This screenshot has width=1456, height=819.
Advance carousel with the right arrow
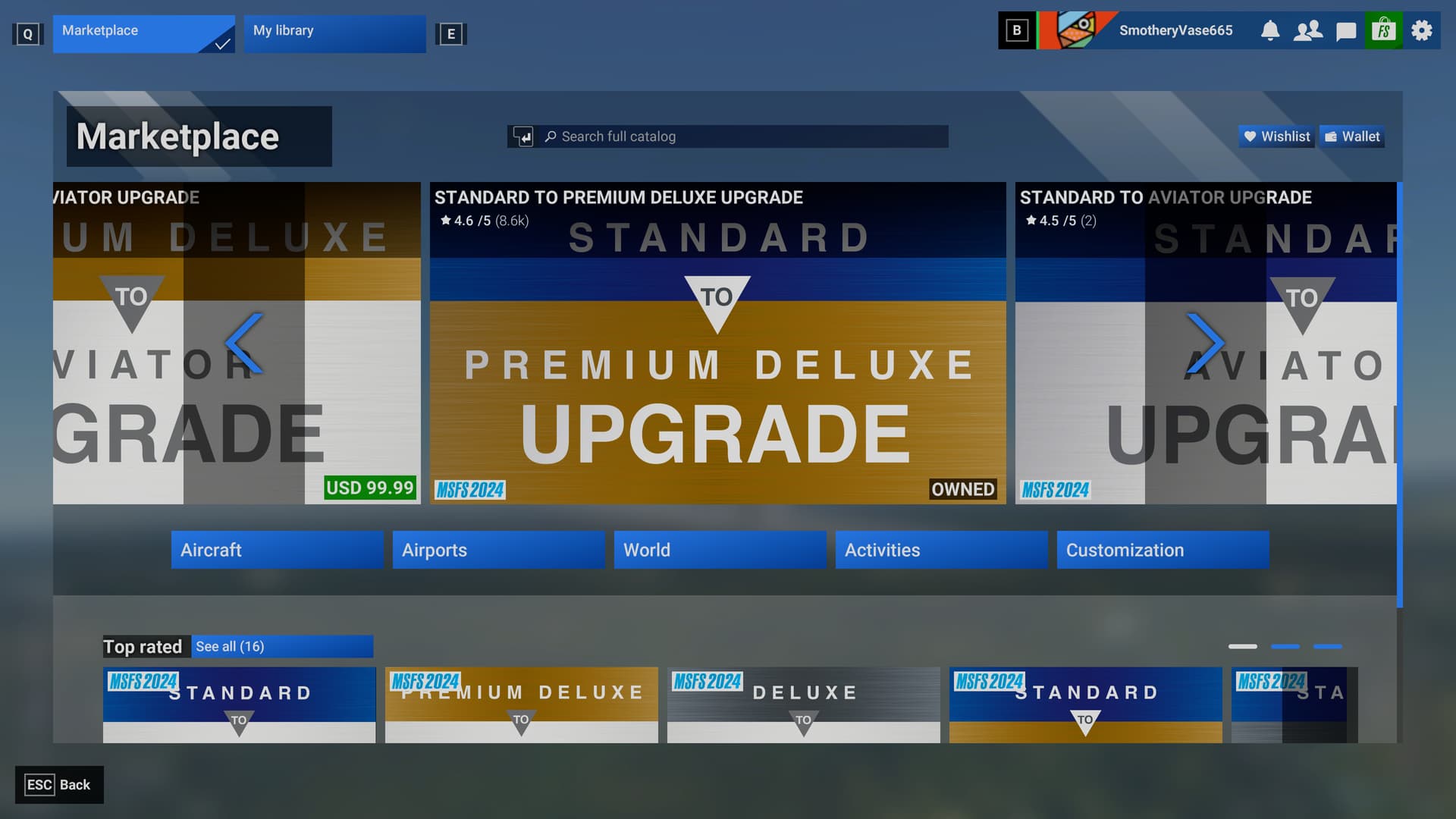pos(1205,343)
